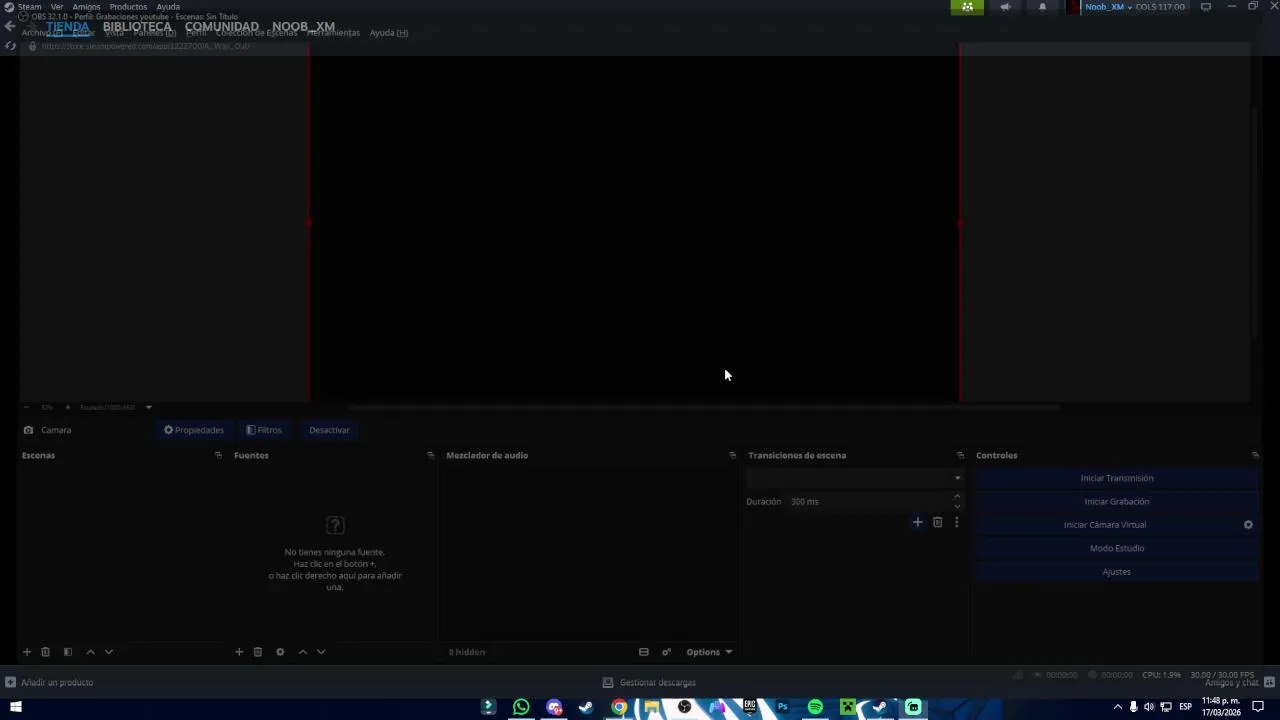Image resolution: width=1280 pixels, height=720 pixels.
Task: Add a new source in Fuentes
Action: (x=239, y=652)
